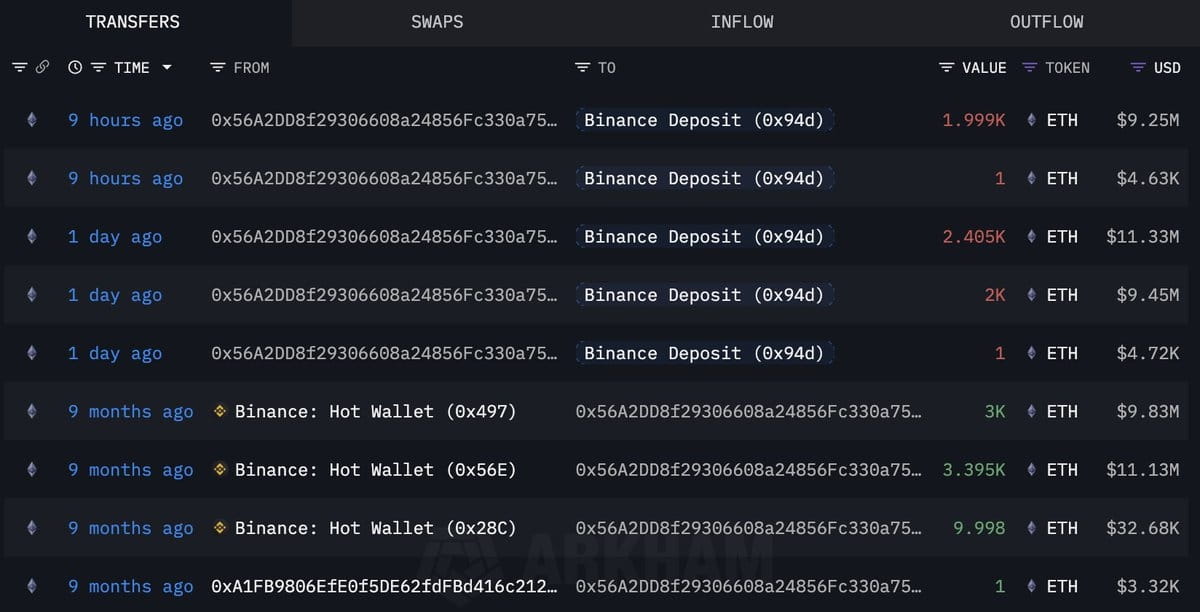Switch to the OUTFLOW tab

[1047, 21]
